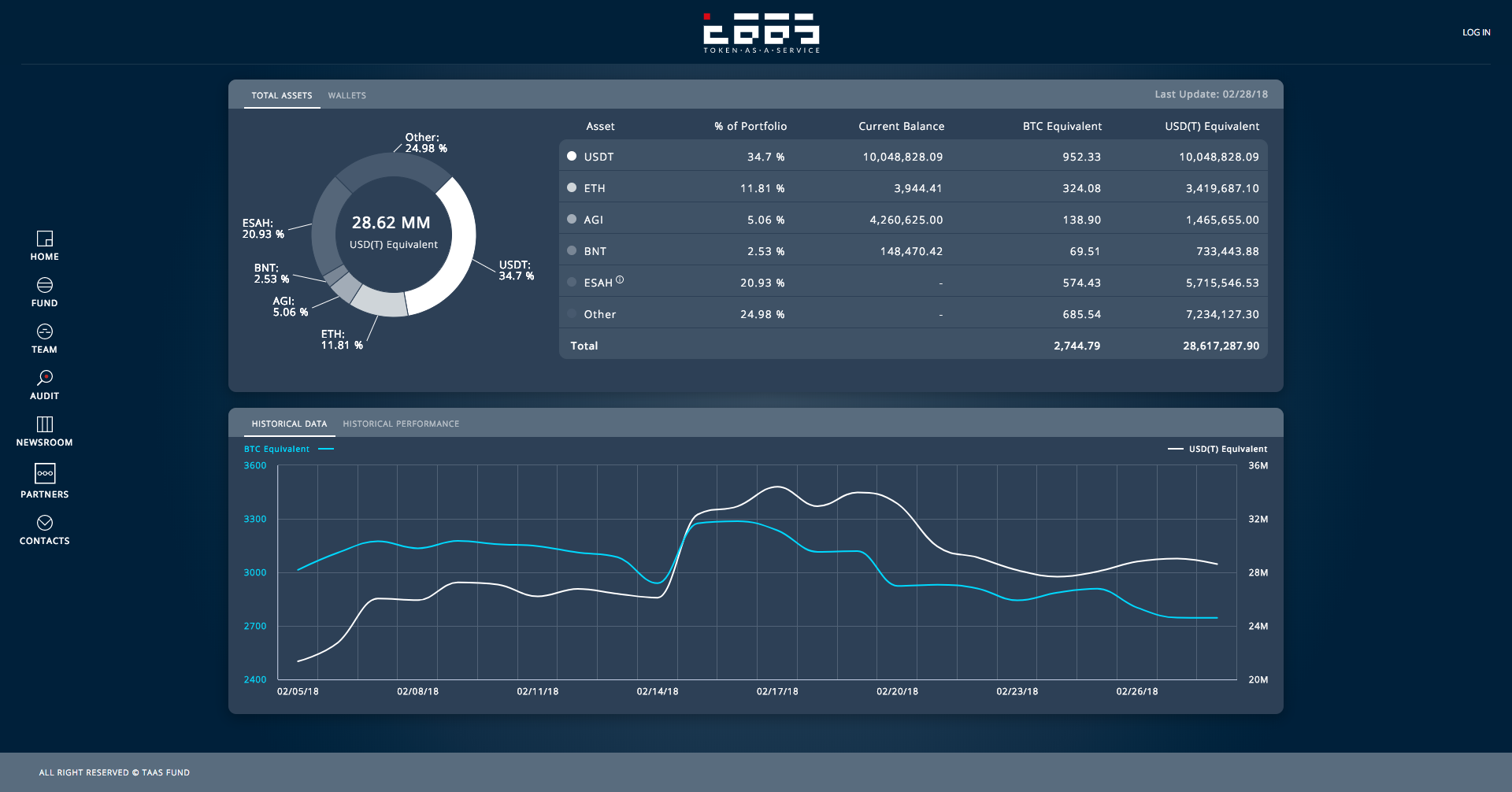Click the info icon beside ESAH
1512x792 pixels.
point(620,279)
